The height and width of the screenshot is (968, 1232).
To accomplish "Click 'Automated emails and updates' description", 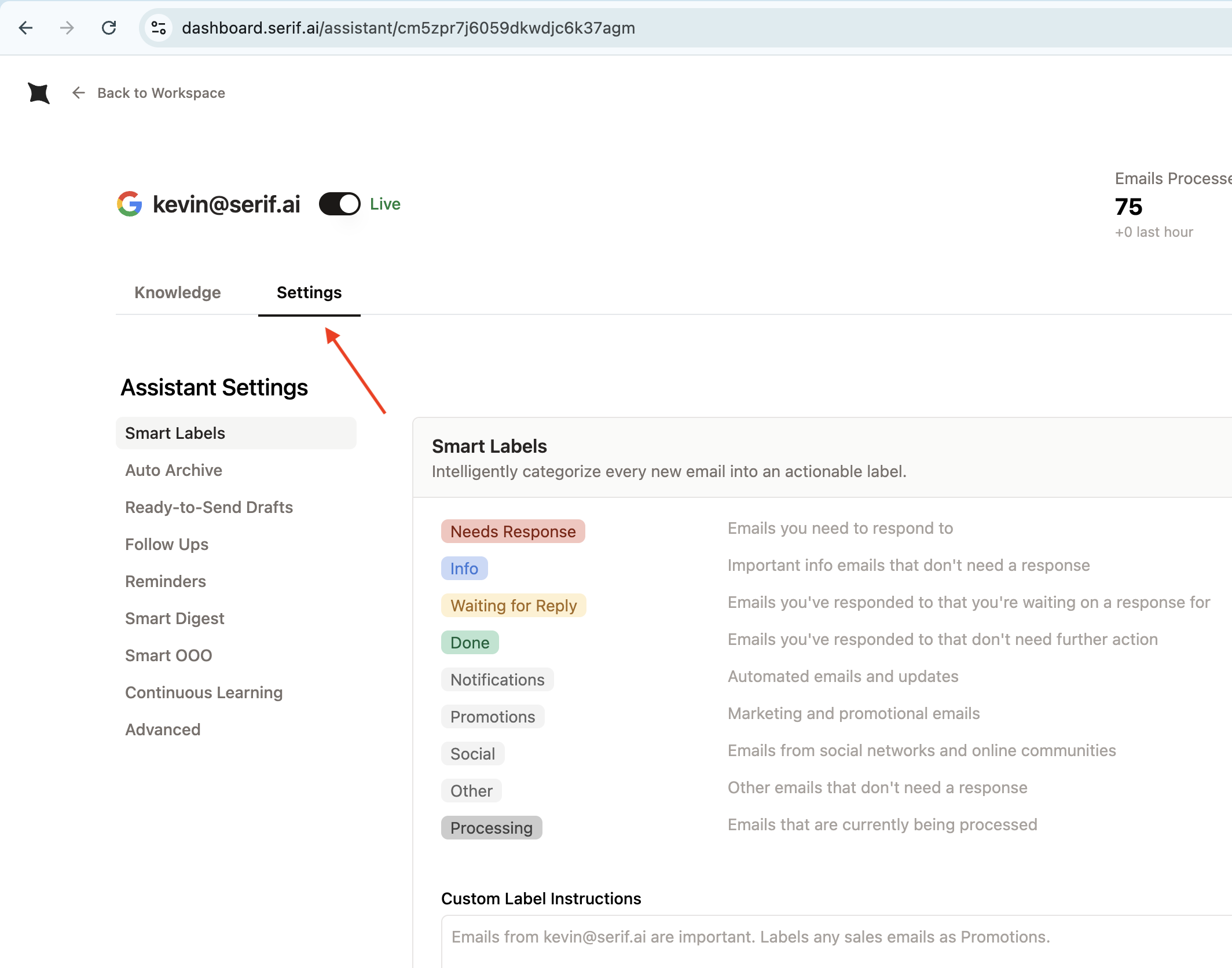I will [x=843, y=676].
